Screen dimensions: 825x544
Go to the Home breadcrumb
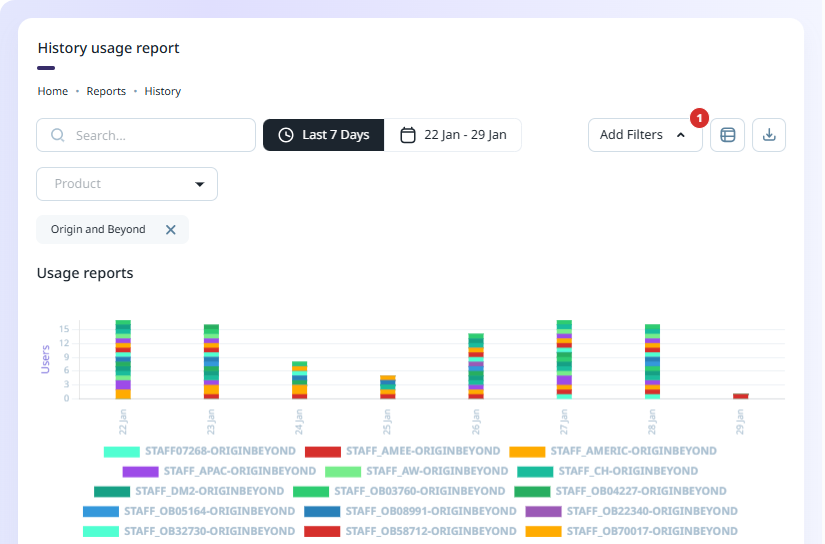pos(53,91)
